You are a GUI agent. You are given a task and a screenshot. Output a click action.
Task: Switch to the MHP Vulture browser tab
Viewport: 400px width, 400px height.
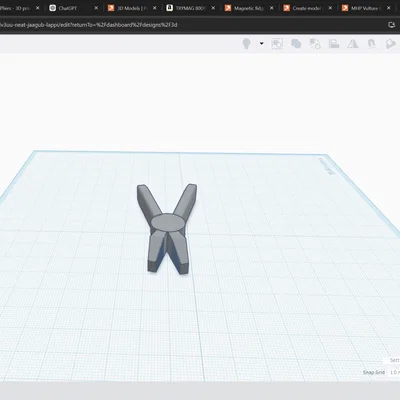pyautogui.click(x=367, y=8)
